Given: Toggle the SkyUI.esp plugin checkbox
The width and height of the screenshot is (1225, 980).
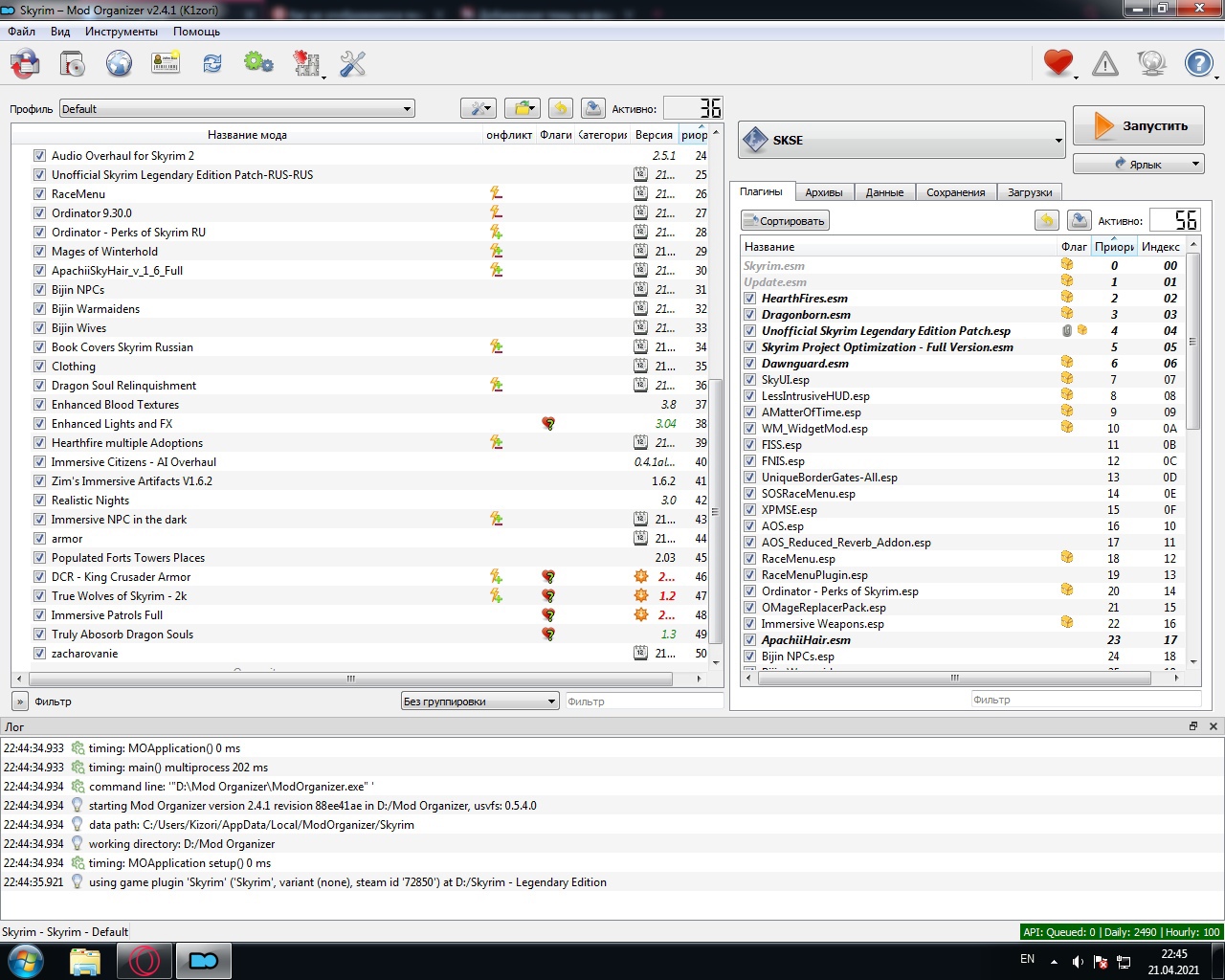Looking at the screenshot, I should coord(750,380).
